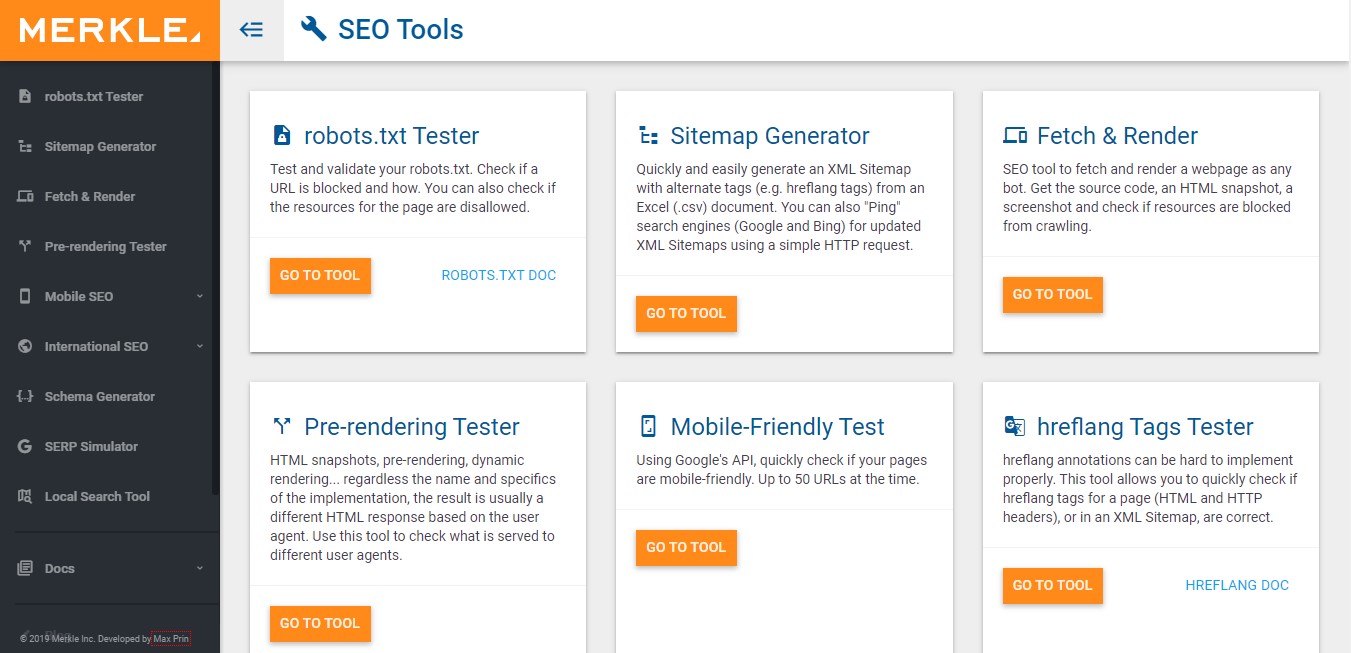Image resolution: width=1351 pixels, height=653 pixels.
Task: Click Schema Generator sidebar braces icon
Action: point(25,396)
